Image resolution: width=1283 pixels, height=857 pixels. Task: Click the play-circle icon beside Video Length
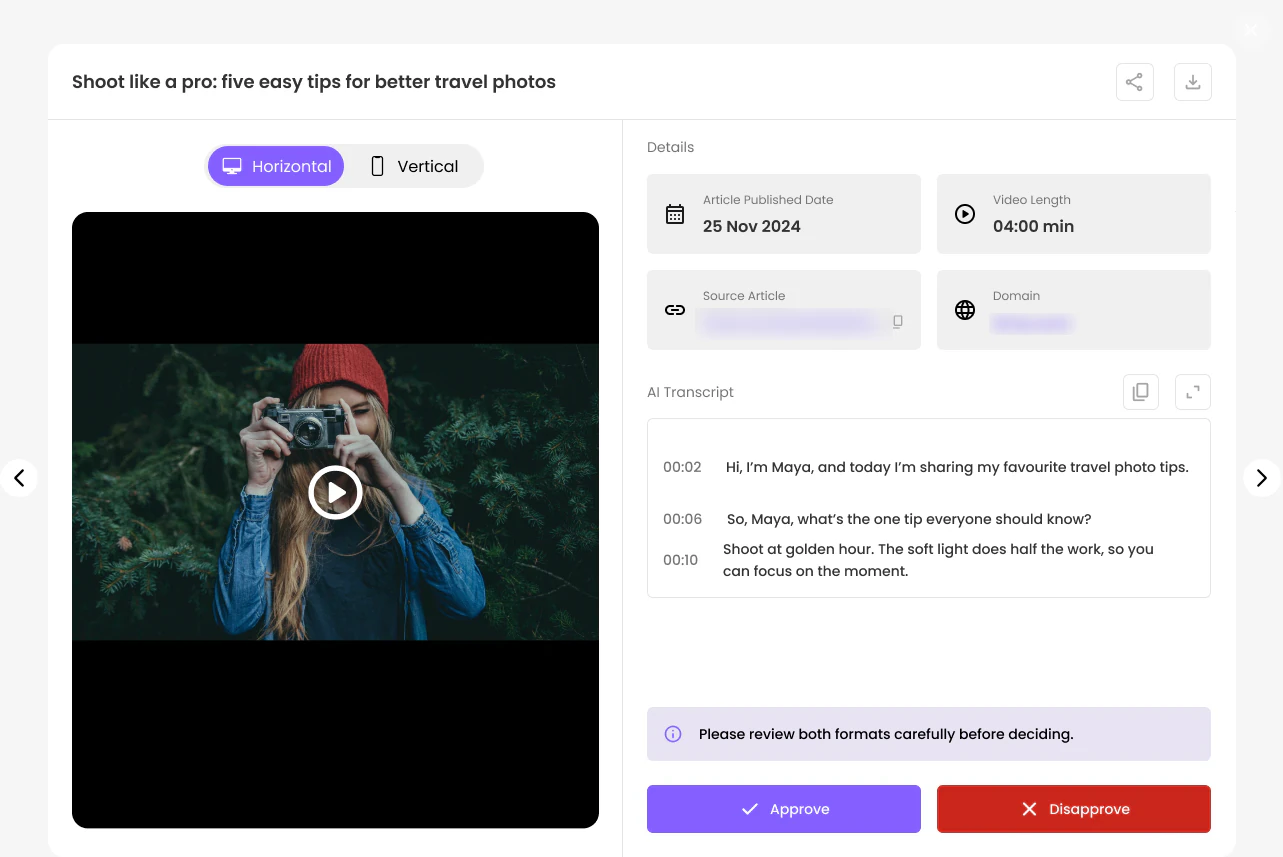coord(965,214)
